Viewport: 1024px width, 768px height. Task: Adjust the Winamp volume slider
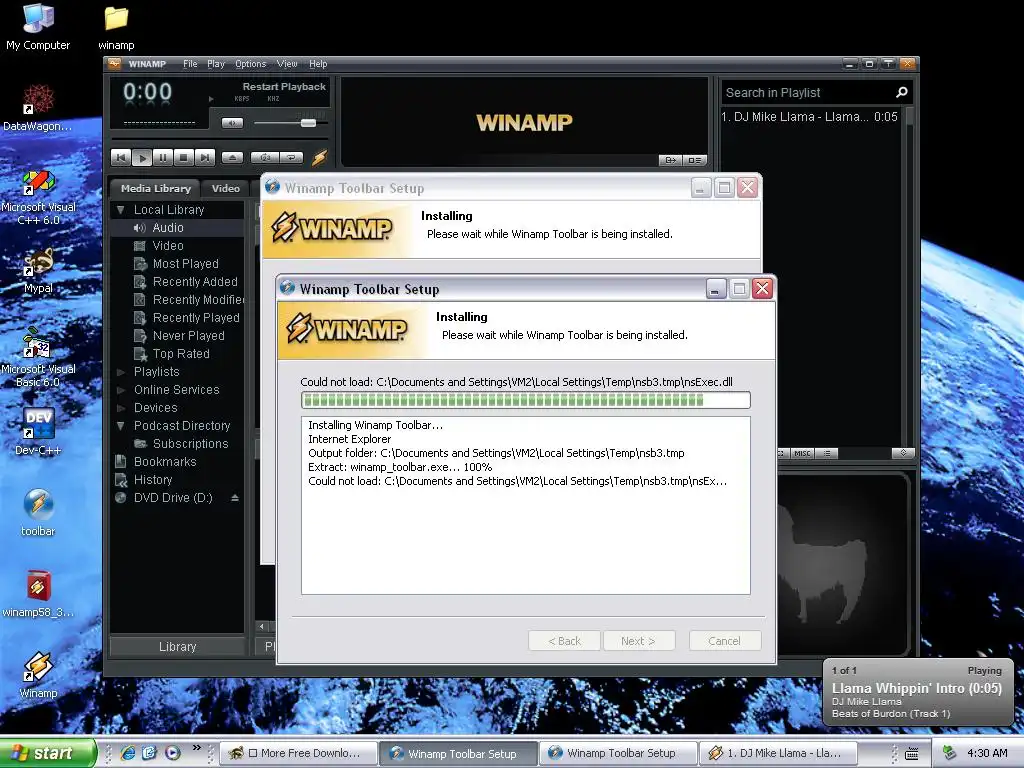coord(308,123)
